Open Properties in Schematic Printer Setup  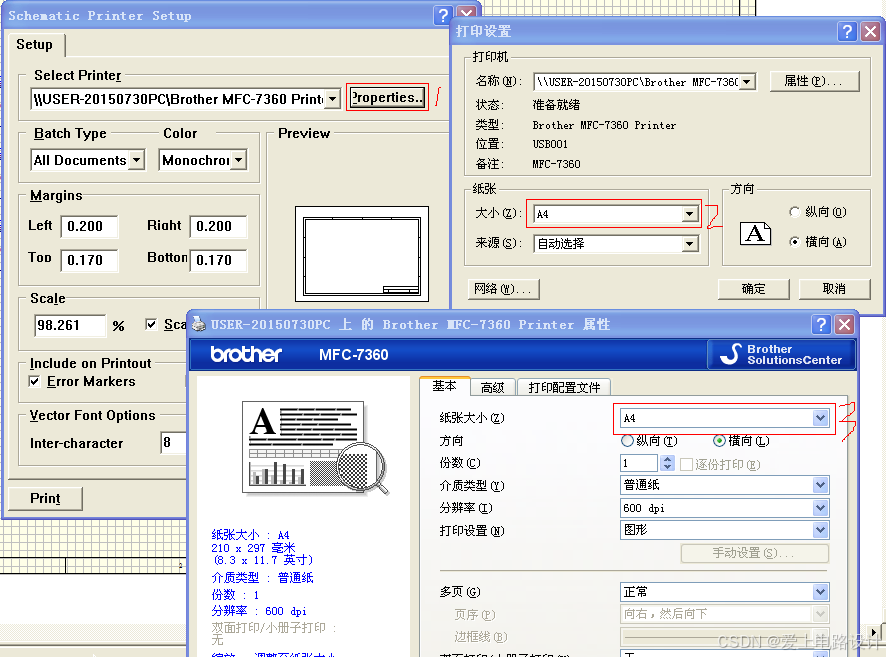(387, 97)
